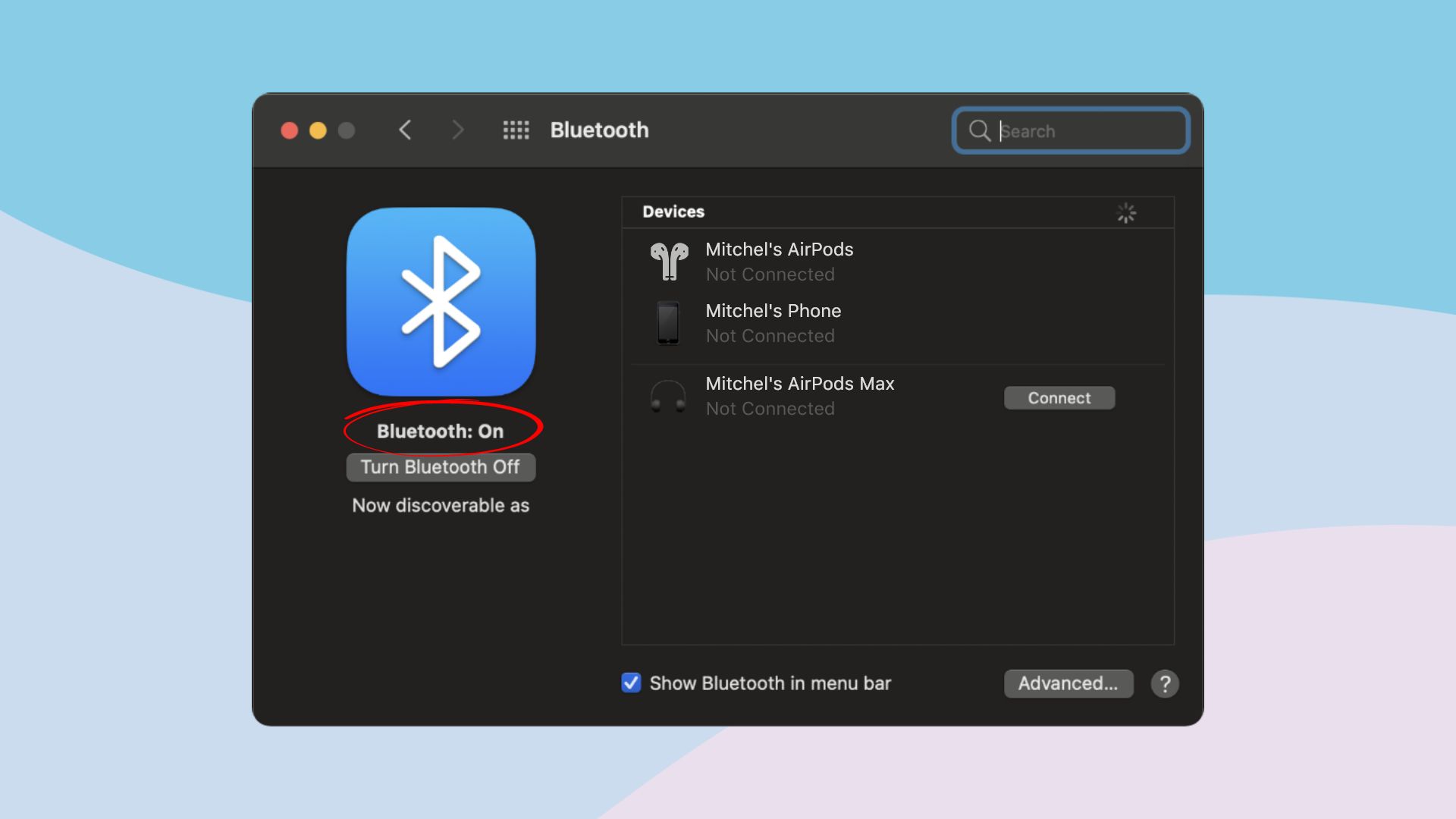Click the loading spinner icon
The image size is (1456, 819).
[1126, 213]
